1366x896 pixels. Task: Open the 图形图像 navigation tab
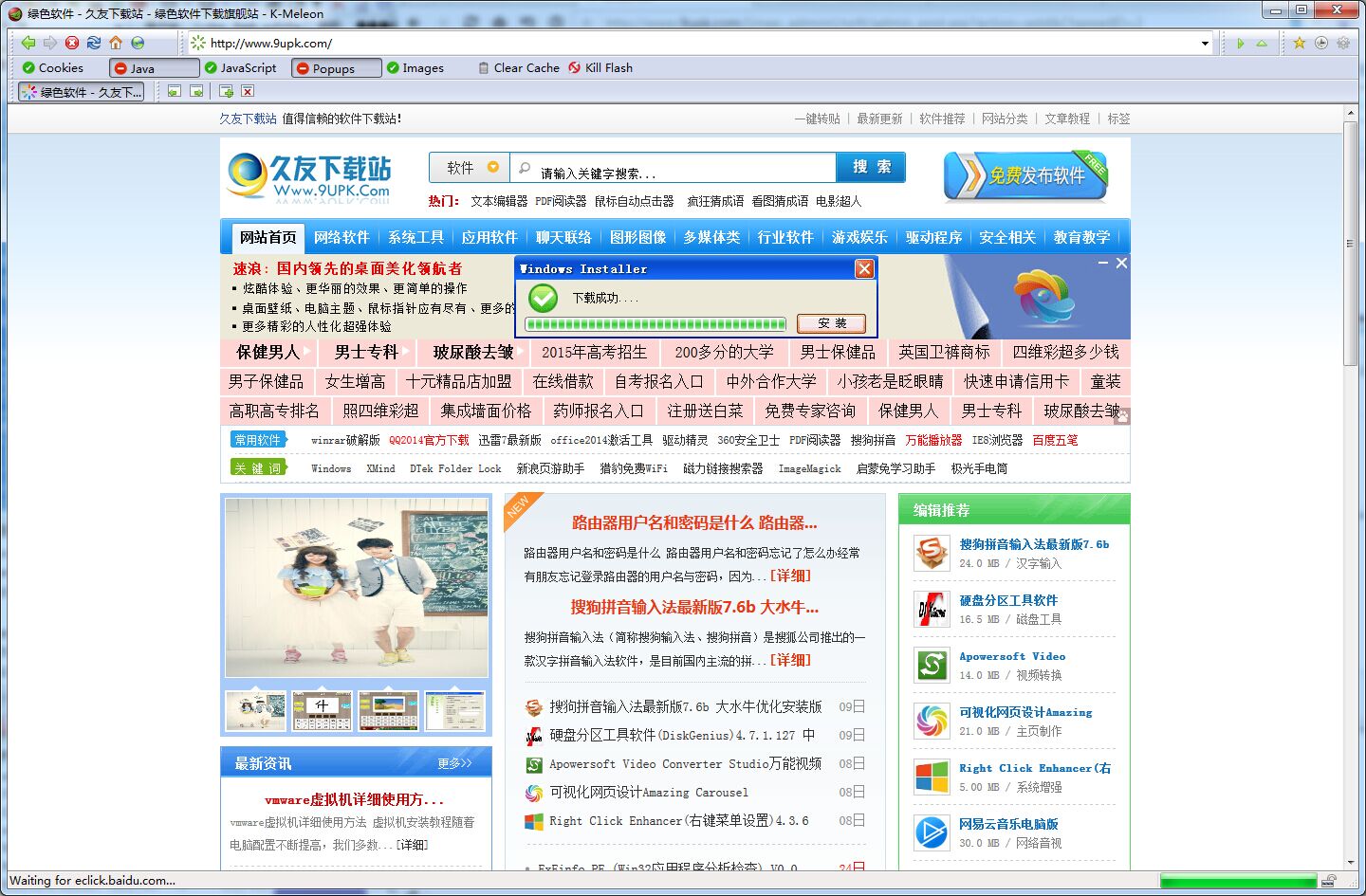[637, 237]
